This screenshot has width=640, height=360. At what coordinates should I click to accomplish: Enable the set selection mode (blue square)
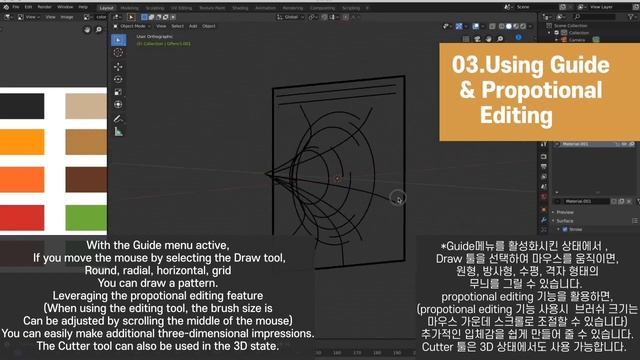point(144,17)
